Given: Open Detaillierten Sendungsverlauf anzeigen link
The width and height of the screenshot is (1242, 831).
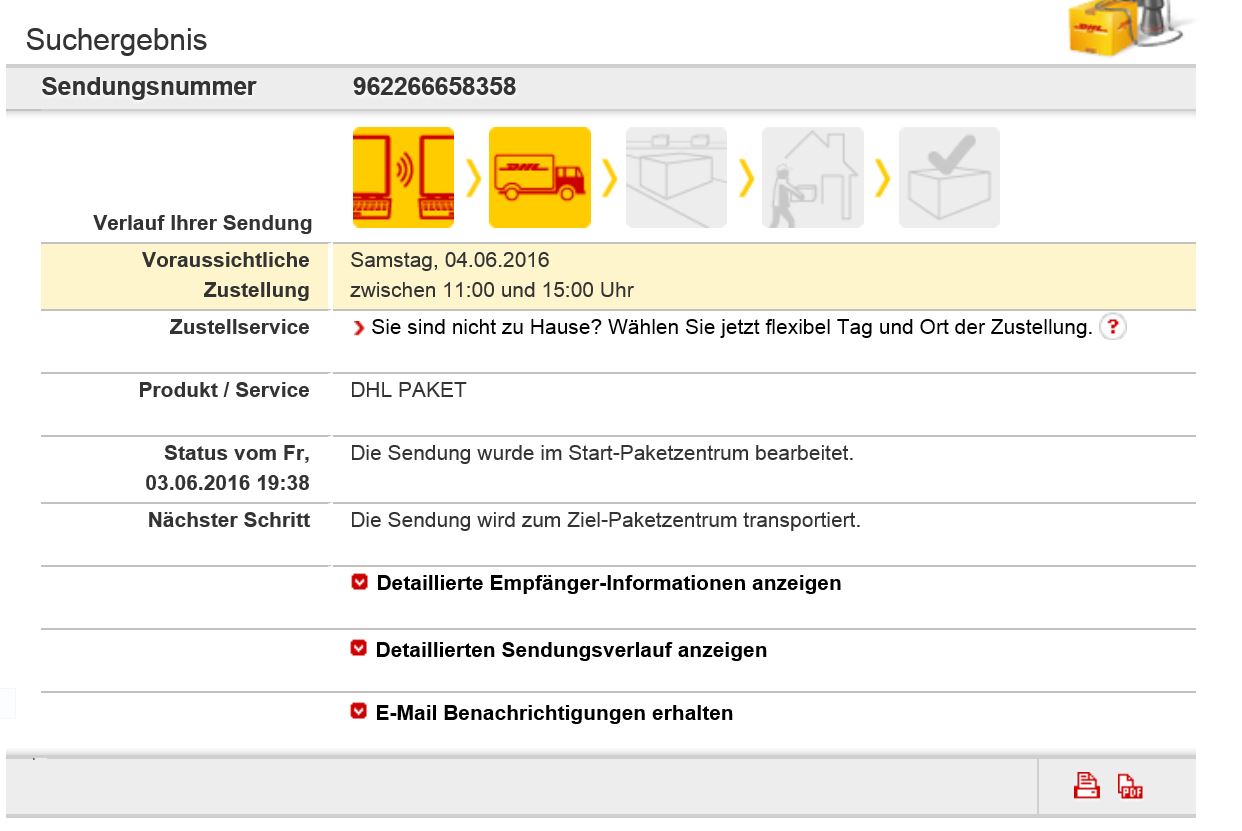Looking at the screenshot, I should point(571,650).
